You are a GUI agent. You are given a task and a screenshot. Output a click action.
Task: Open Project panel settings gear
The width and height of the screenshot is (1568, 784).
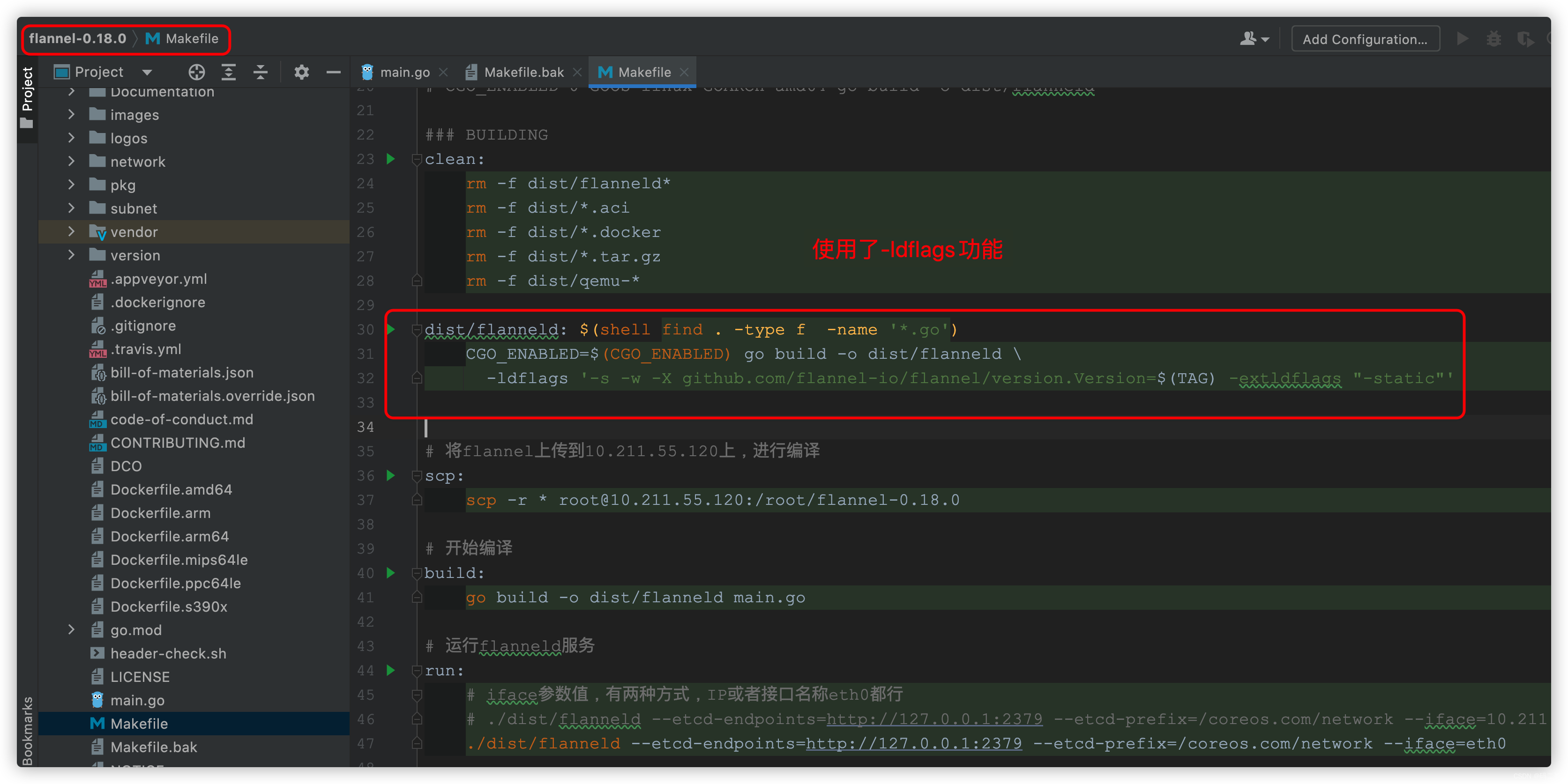click(301, 73)
